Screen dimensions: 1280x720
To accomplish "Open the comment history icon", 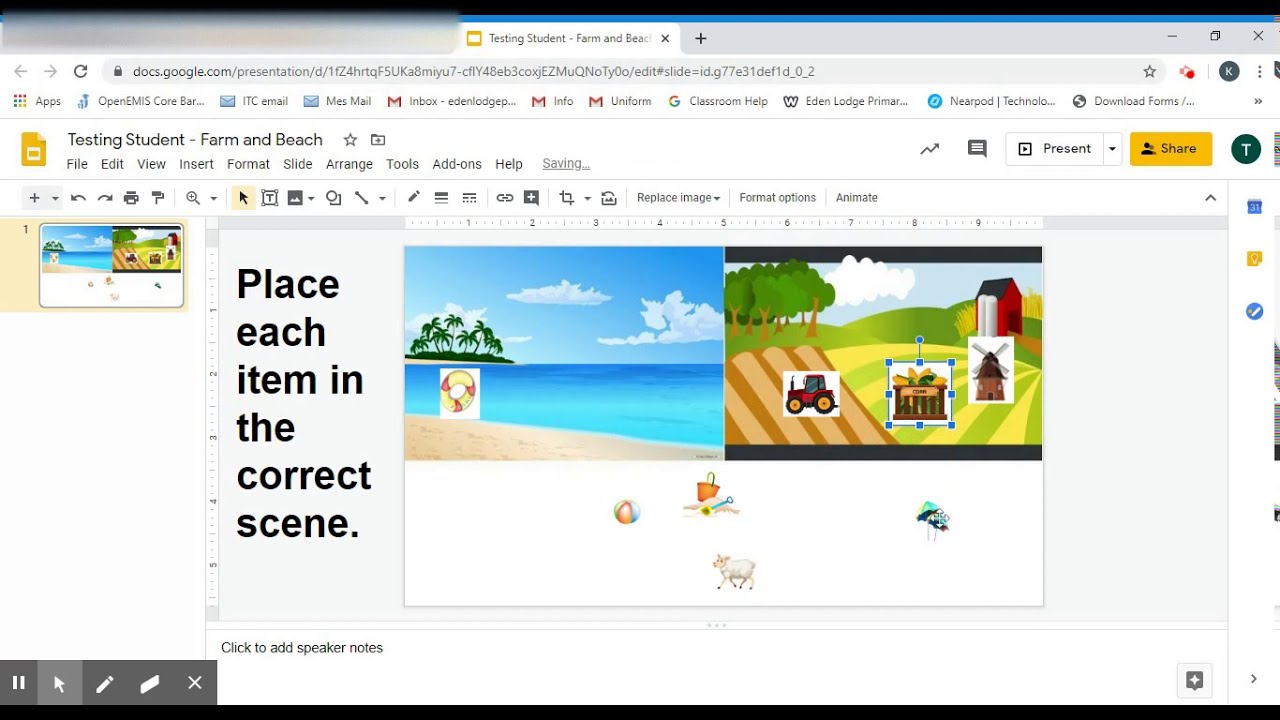I will (x=977, y=149).
